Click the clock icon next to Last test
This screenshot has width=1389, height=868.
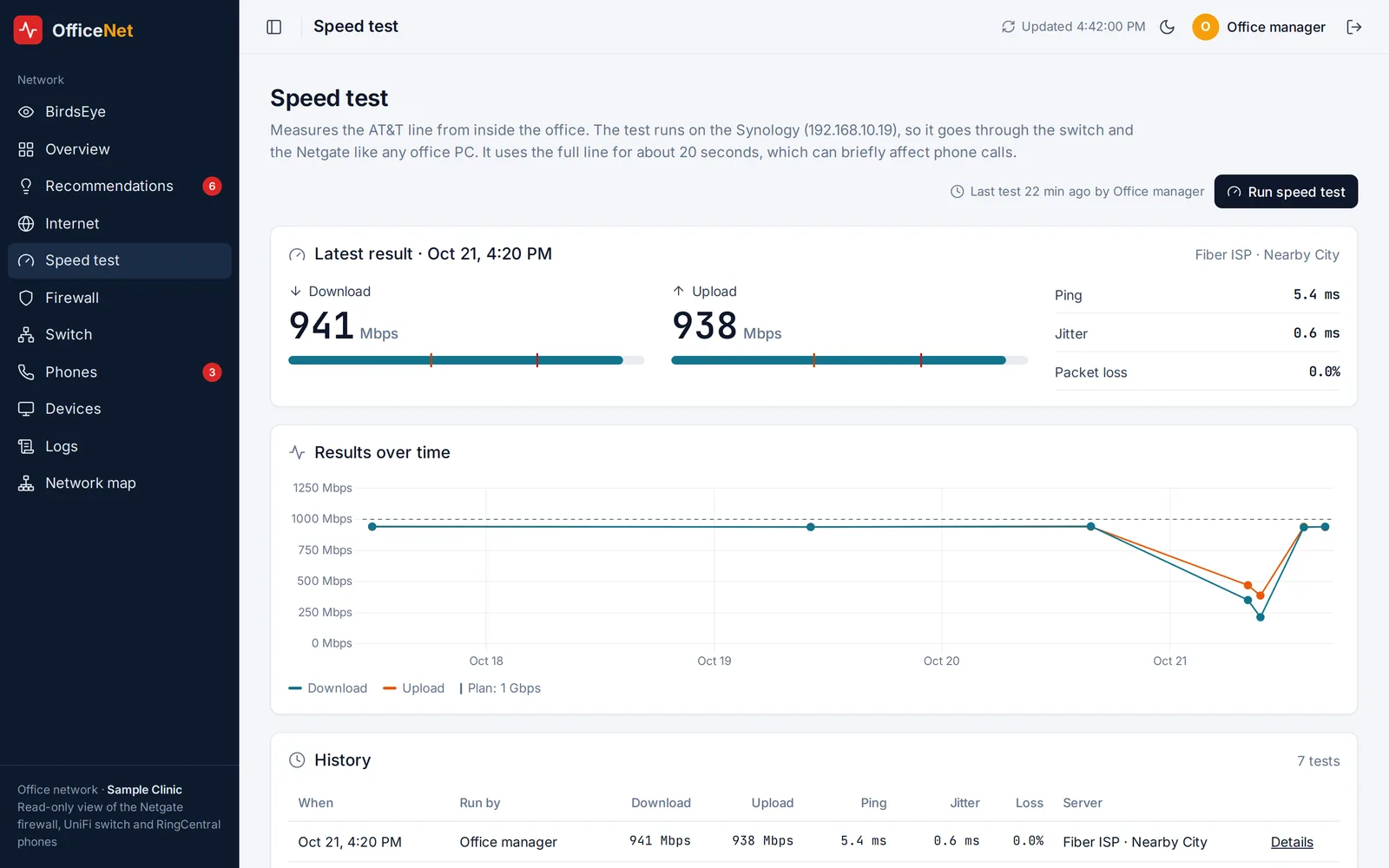[x=957, y=192]
